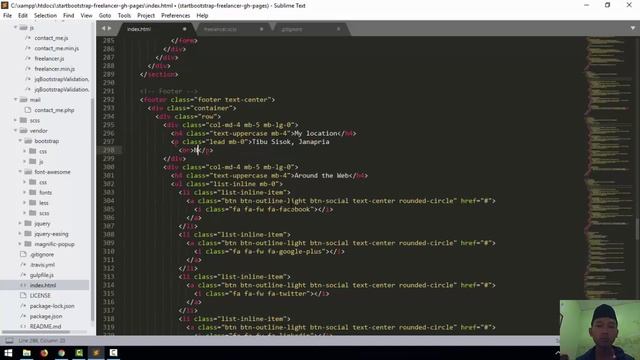Switch to Sublime Text taskbar icon
The image size is (640, 360).
[x=96, y=353]
